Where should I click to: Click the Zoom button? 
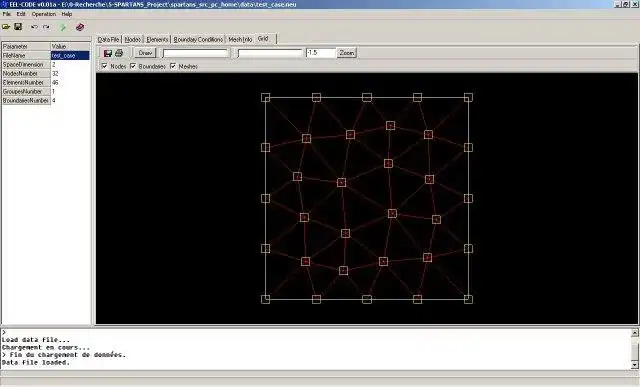[347, 53]
